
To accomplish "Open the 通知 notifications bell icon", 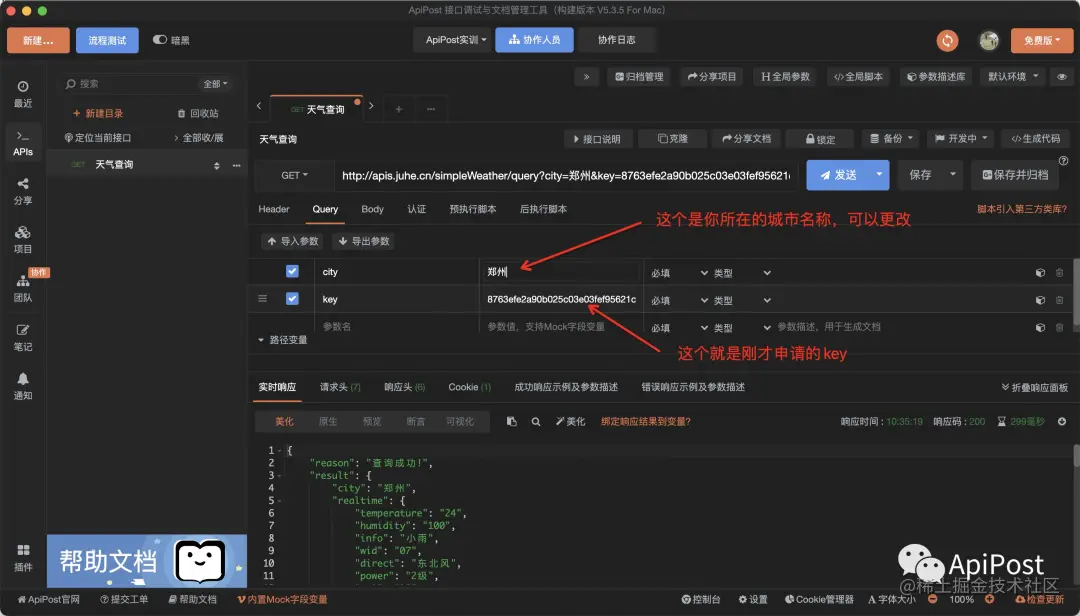I will click(x=23, y=386).
